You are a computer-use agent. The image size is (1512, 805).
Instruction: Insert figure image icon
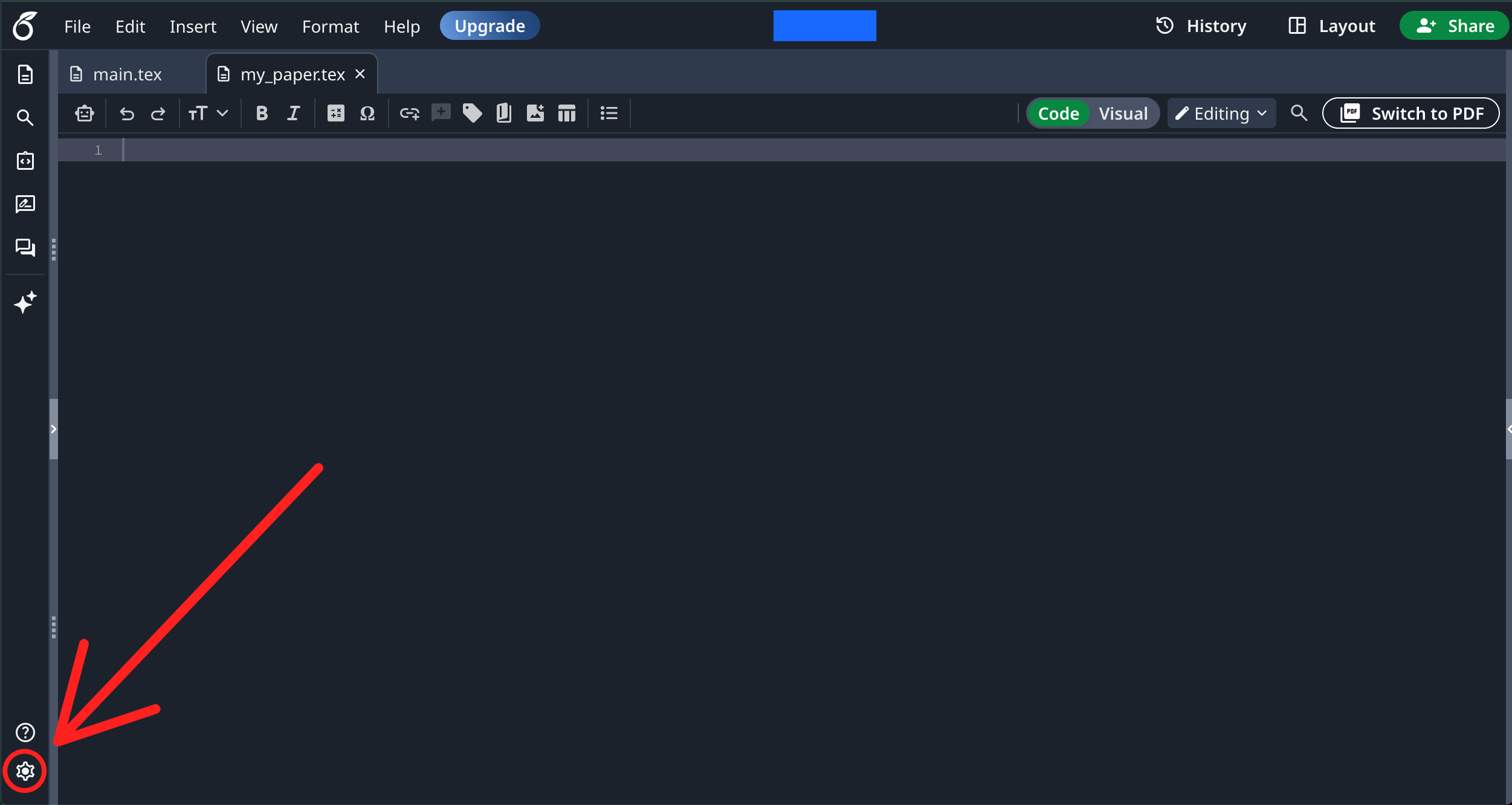click(x=535, y=113)
